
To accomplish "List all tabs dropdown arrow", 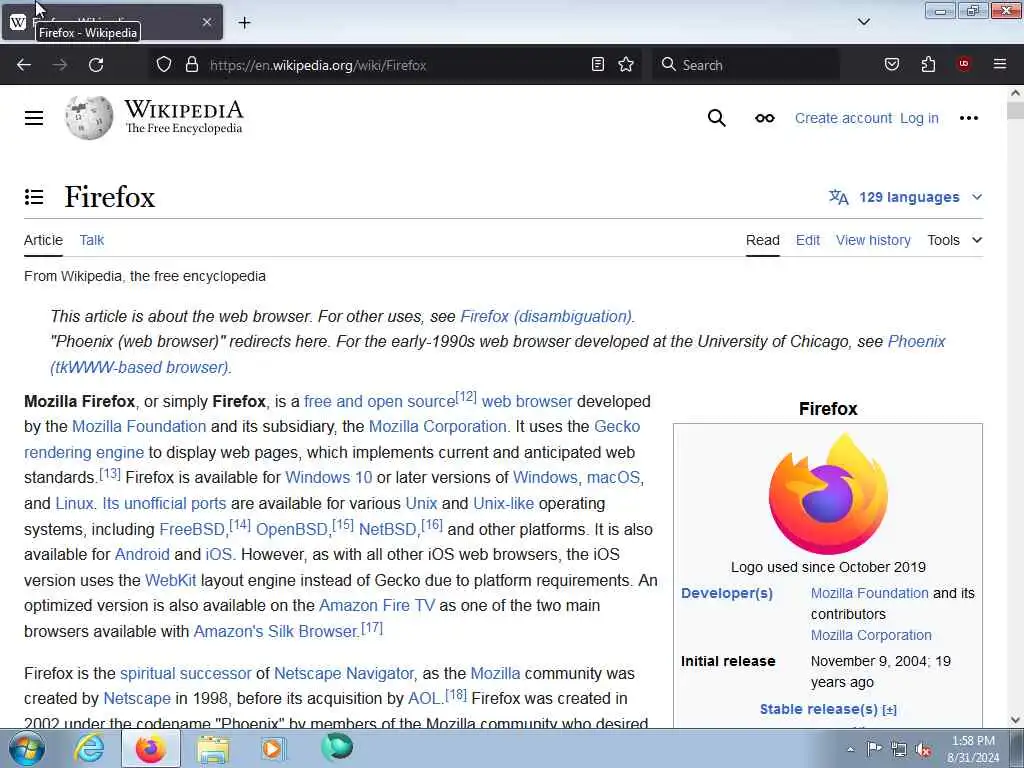I will [x=863, y=22].
